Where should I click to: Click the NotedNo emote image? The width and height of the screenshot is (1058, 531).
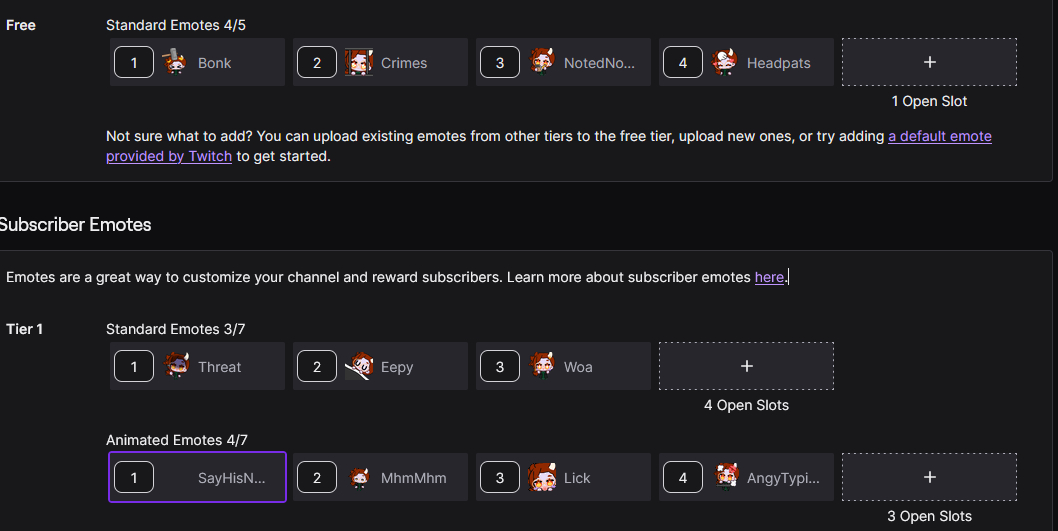tap(542, 62)
